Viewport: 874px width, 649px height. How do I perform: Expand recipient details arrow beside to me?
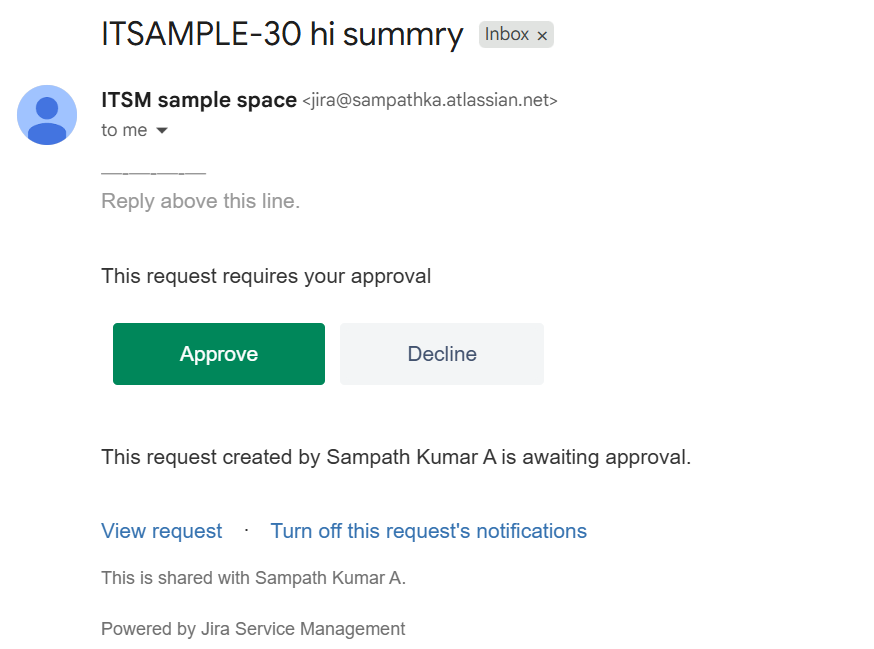[x=162, y=130]
